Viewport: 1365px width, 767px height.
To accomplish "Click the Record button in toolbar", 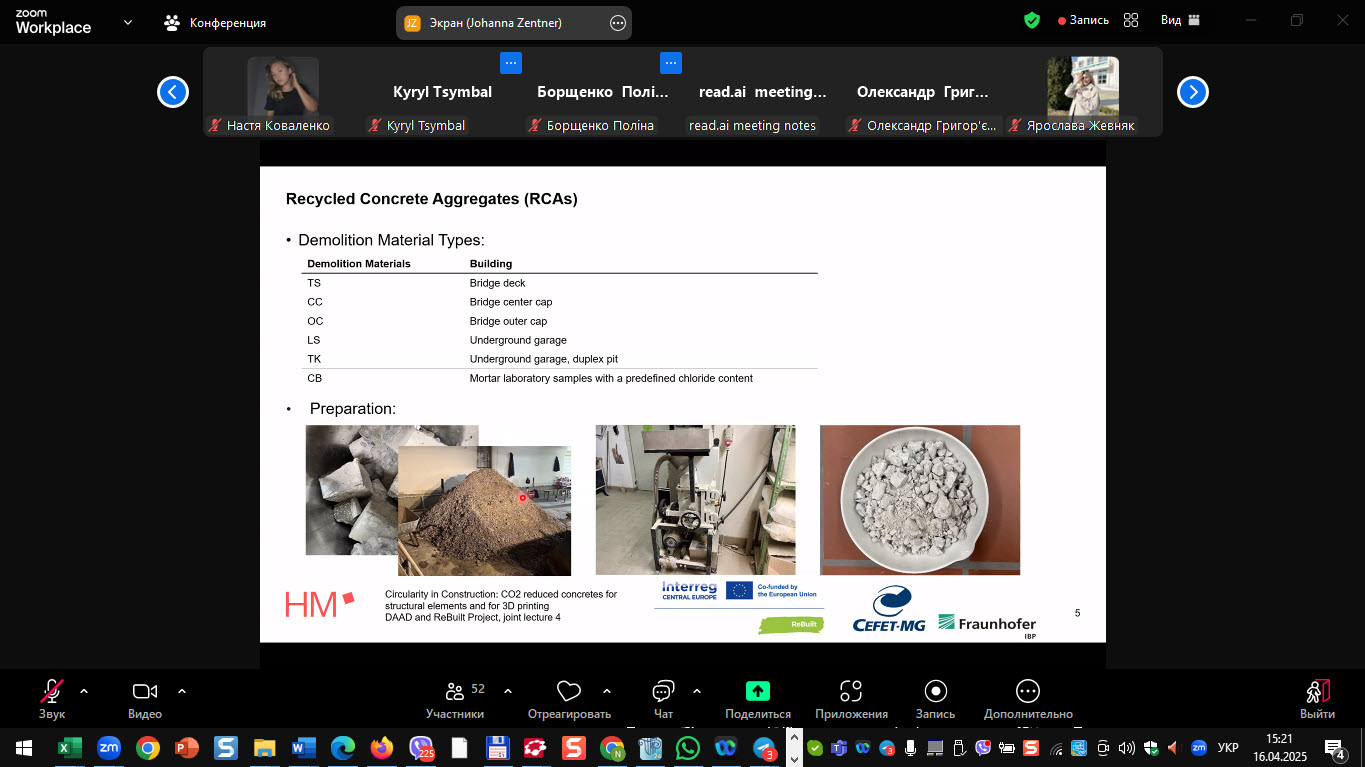I will coord(936,691).
